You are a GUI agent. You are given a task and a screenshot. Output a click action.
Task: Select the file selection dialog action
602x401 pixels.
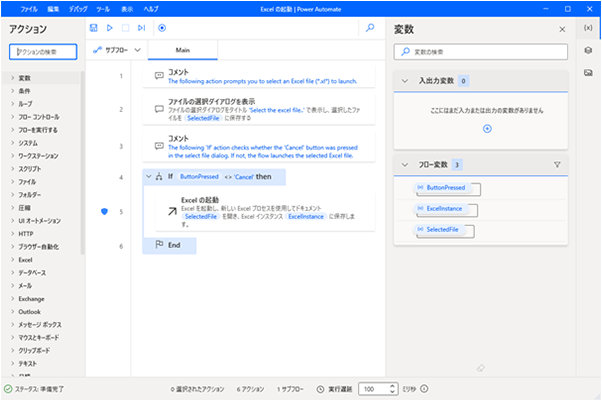click(259, 109)
